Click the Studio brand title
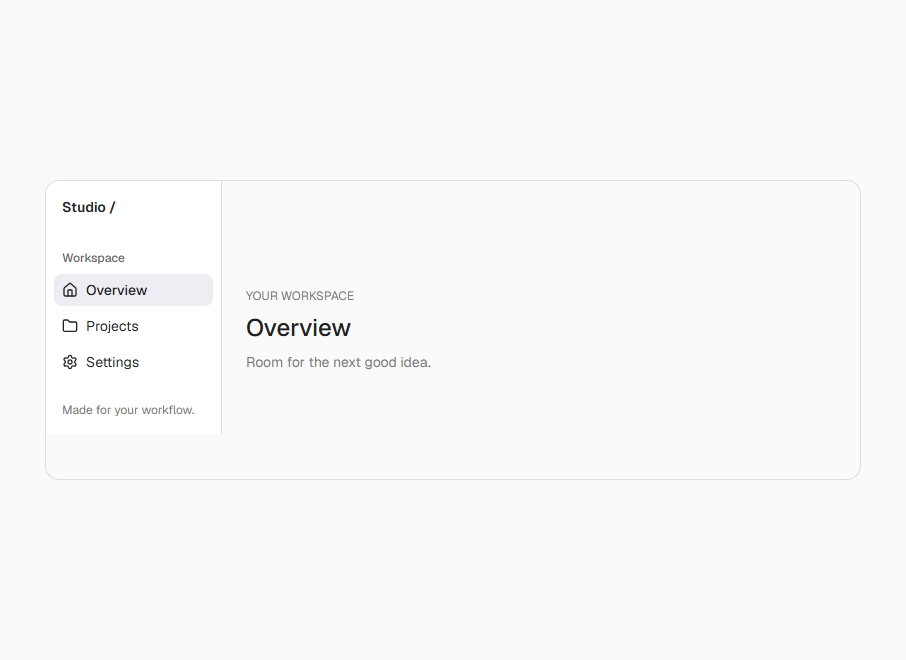 (x=84, y=207)
